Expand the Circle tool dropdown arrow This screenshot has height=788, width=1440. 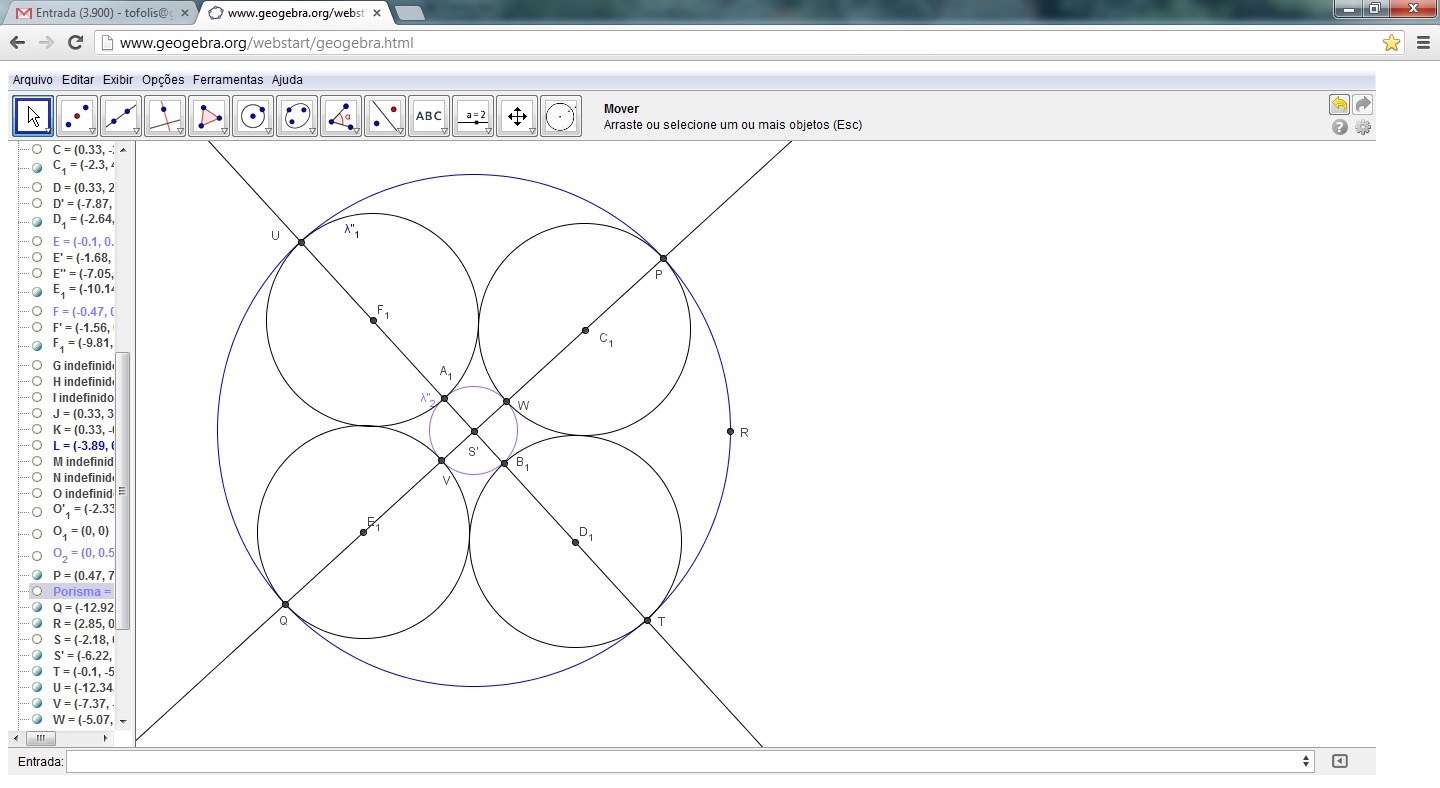[x=268, y=131]
